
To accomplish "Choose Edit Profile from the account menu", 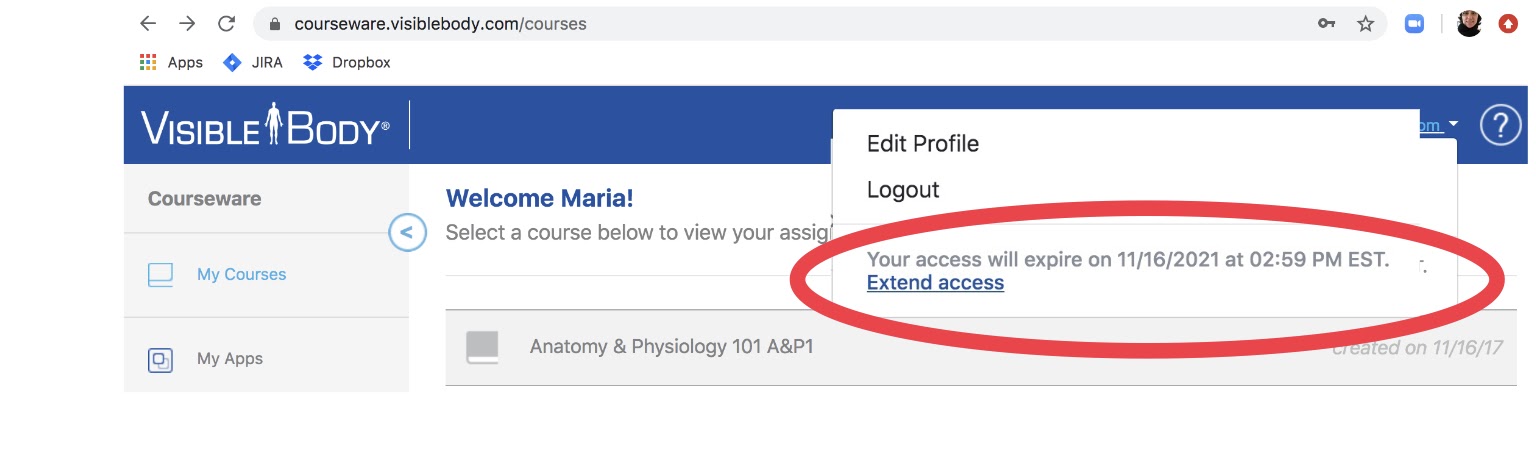I will pos(923,143).
